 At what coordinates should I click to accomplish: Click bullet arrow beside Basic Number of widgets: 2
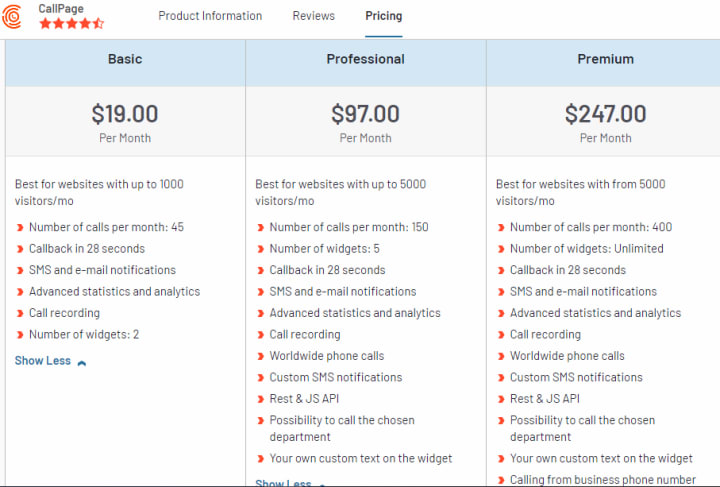[x=20, y=335]
